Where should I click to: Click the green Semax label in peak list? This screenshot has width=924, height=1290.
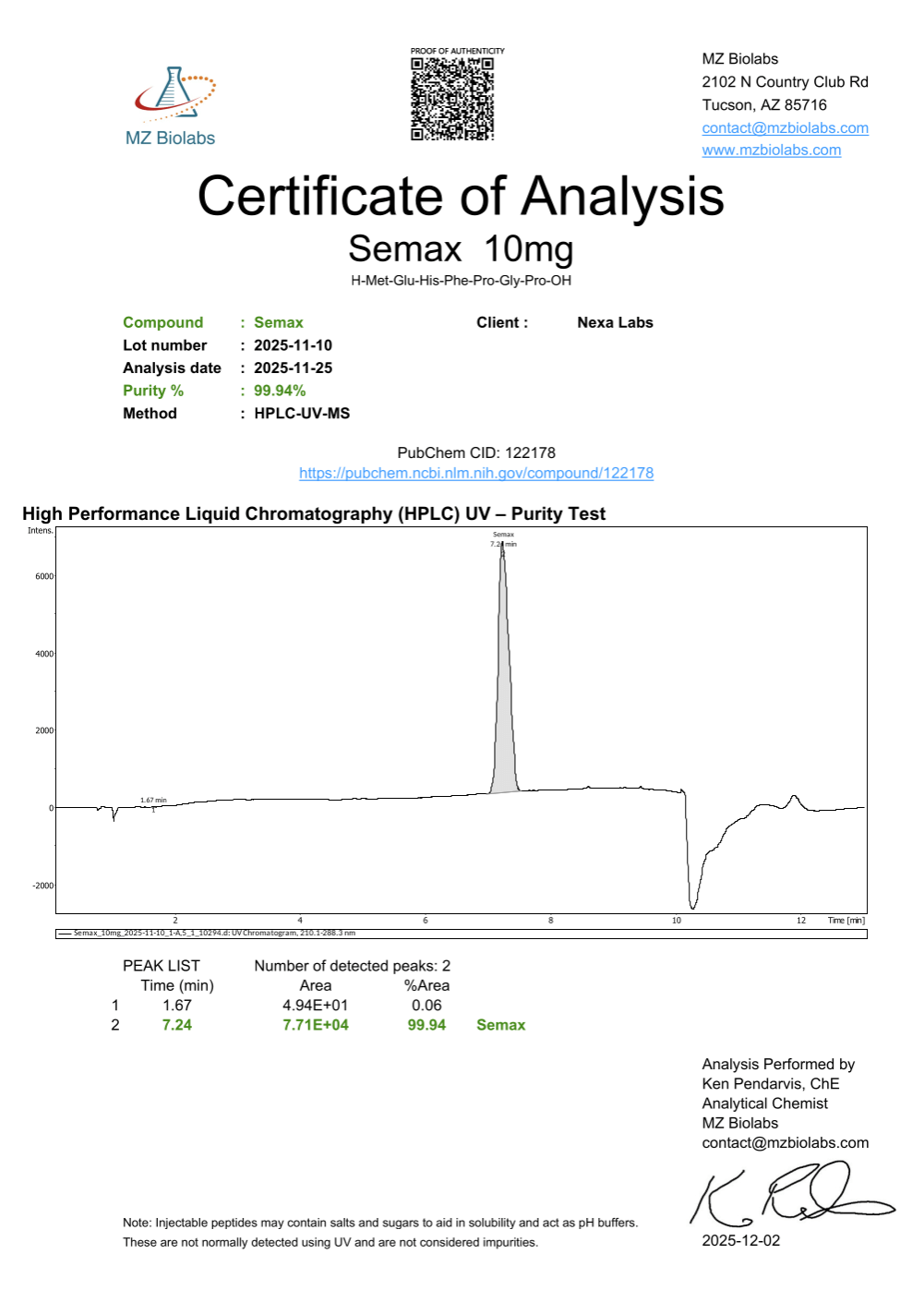pos(500,1025)
